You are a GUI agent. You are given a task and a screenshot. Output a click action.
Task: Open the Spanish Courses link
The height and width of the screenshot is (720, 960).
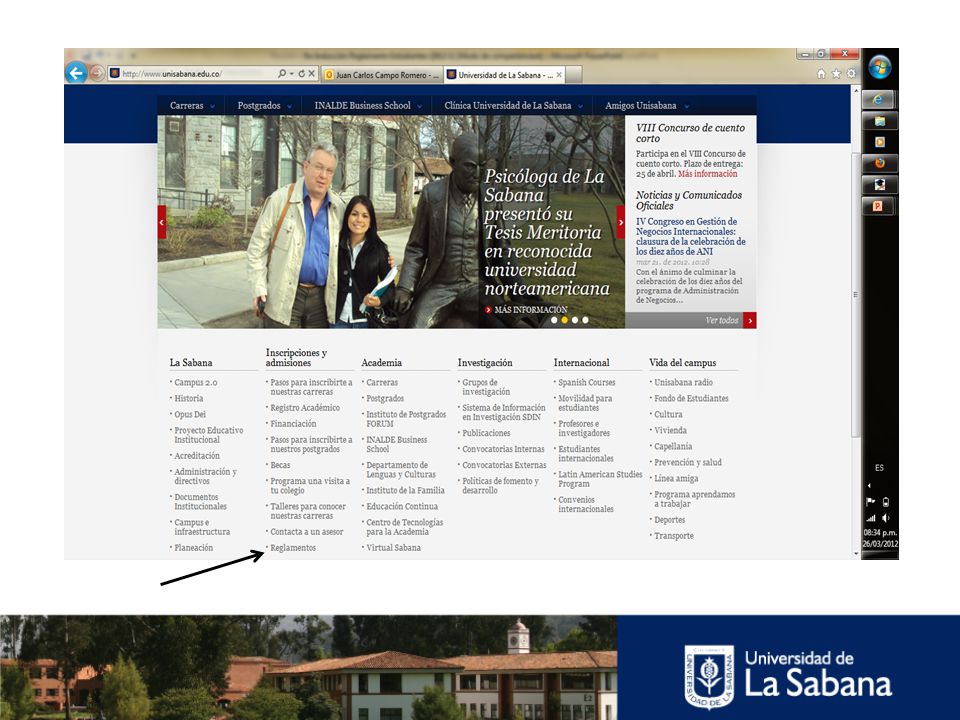(587, 383)
